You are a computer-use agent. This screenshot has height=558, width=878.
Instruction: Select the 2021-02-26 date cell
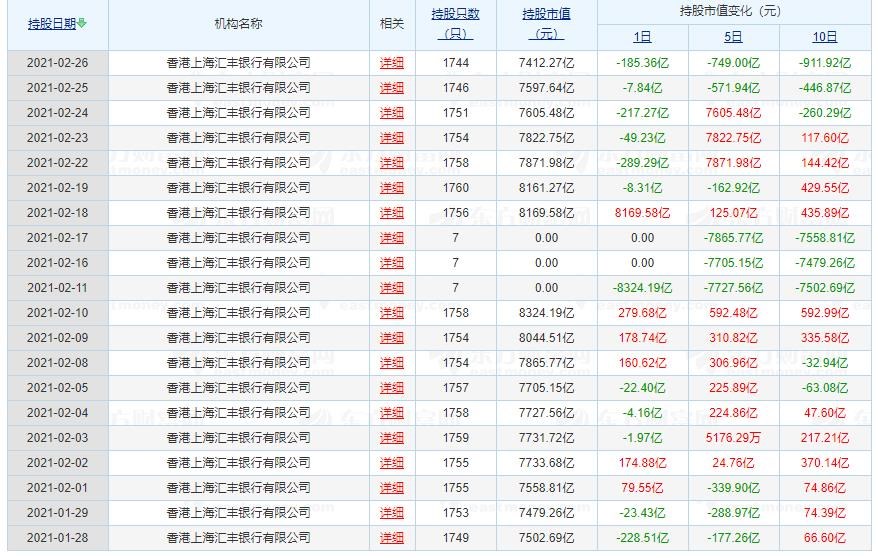pyautogui.click(x=58, y=63)
